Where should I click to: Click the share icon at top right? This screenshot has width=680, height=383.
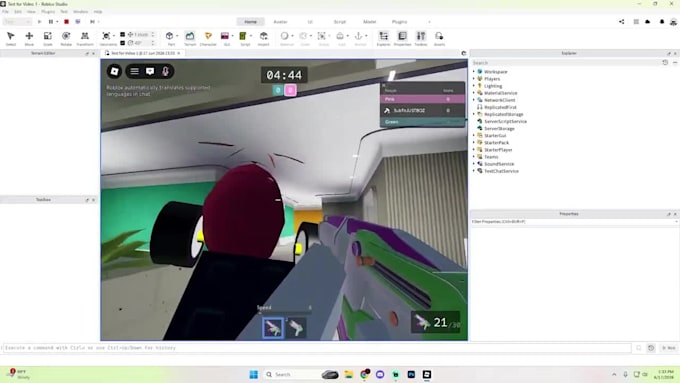(621, 22)
